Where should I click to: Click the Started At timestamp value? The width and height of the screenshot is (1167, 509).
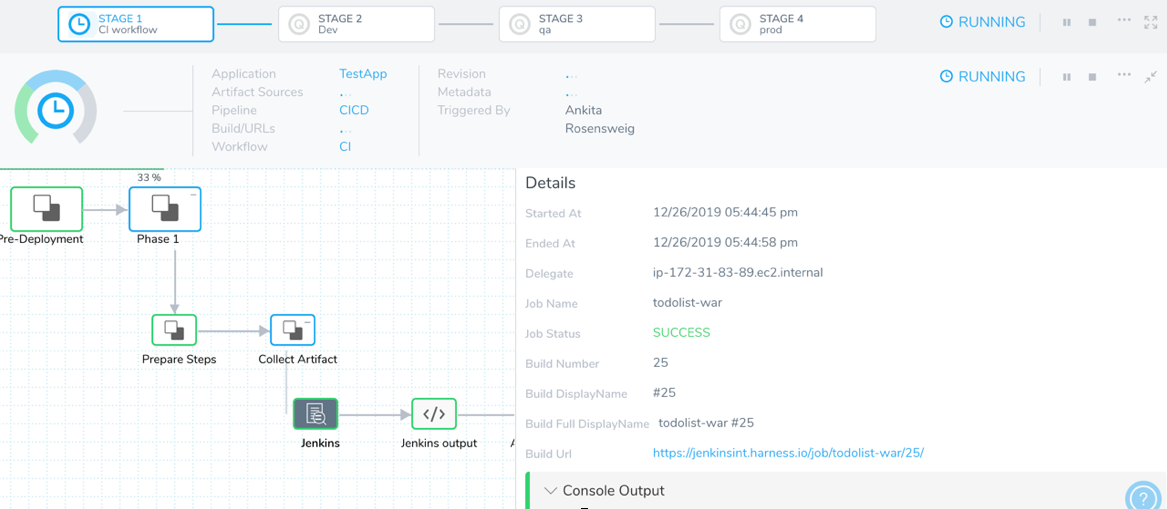click(725, 212)
